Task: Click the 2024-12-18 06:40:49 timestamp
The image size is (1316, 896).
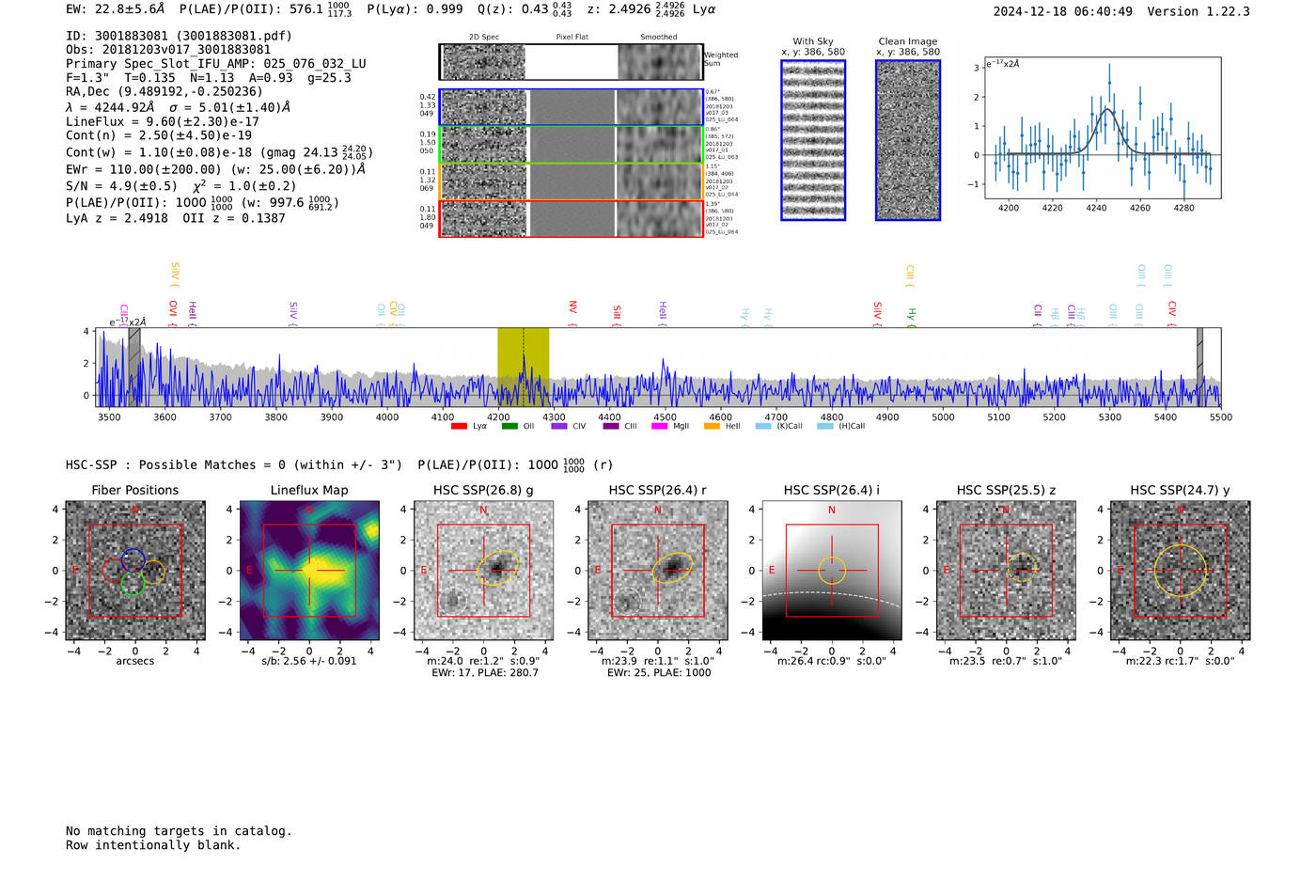Action: (x=1063, y=11)
